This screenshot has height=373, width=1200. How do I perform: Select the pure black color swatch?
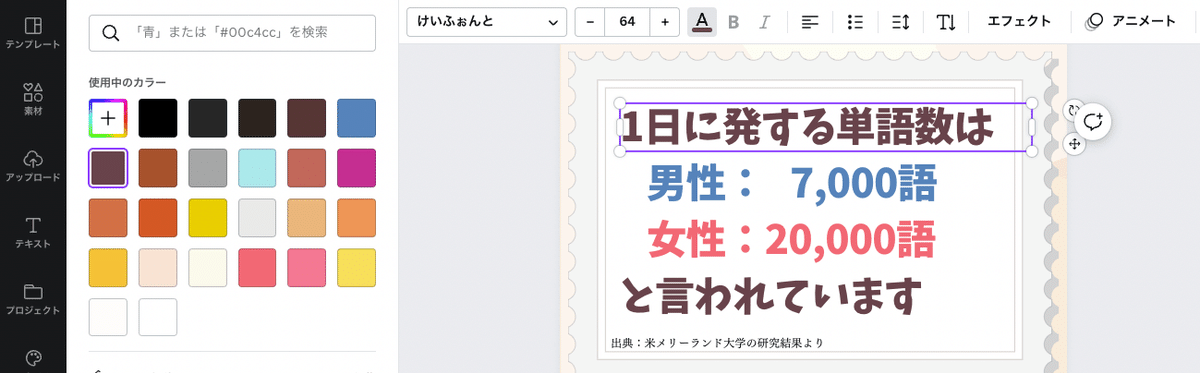pos(158,118)
